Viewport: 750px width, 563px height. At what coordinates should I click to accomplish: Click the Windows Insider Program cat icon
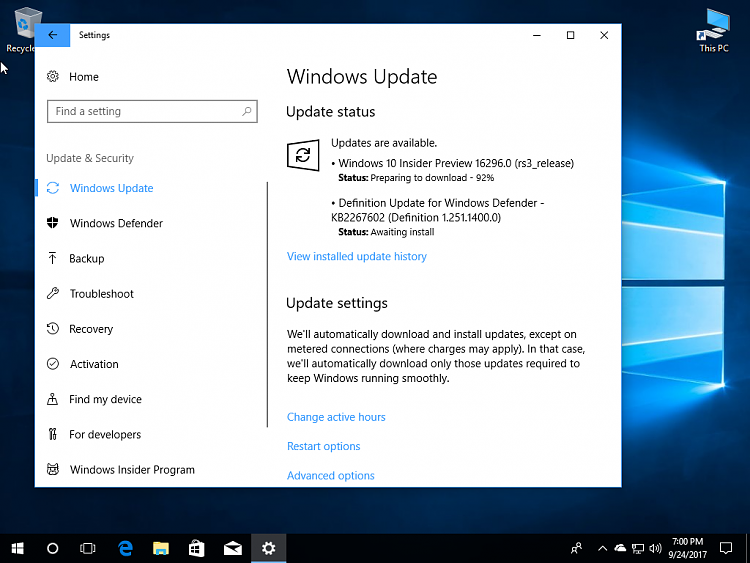pos(53,469)
